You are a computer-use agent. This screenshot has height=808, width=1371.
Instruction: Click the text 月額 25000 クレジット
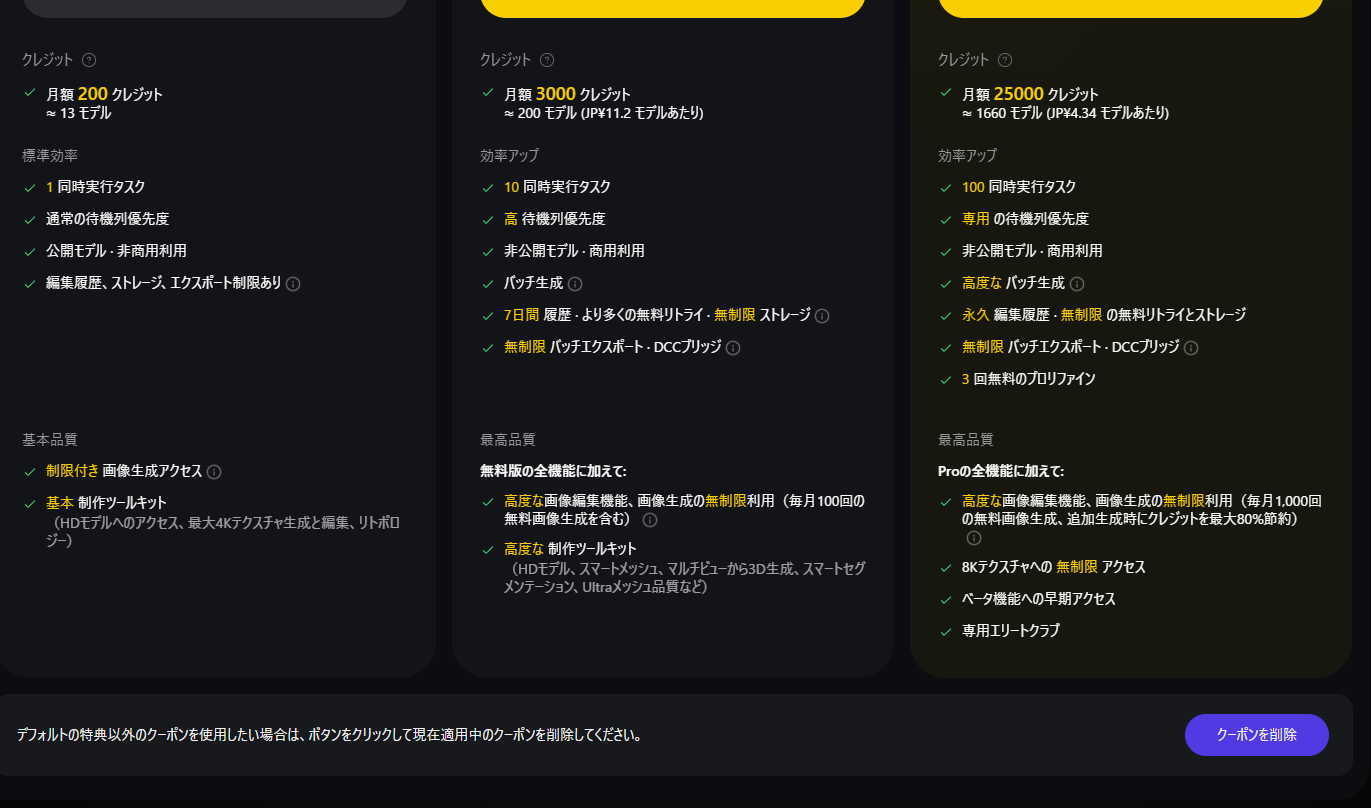pos(1030,94)
